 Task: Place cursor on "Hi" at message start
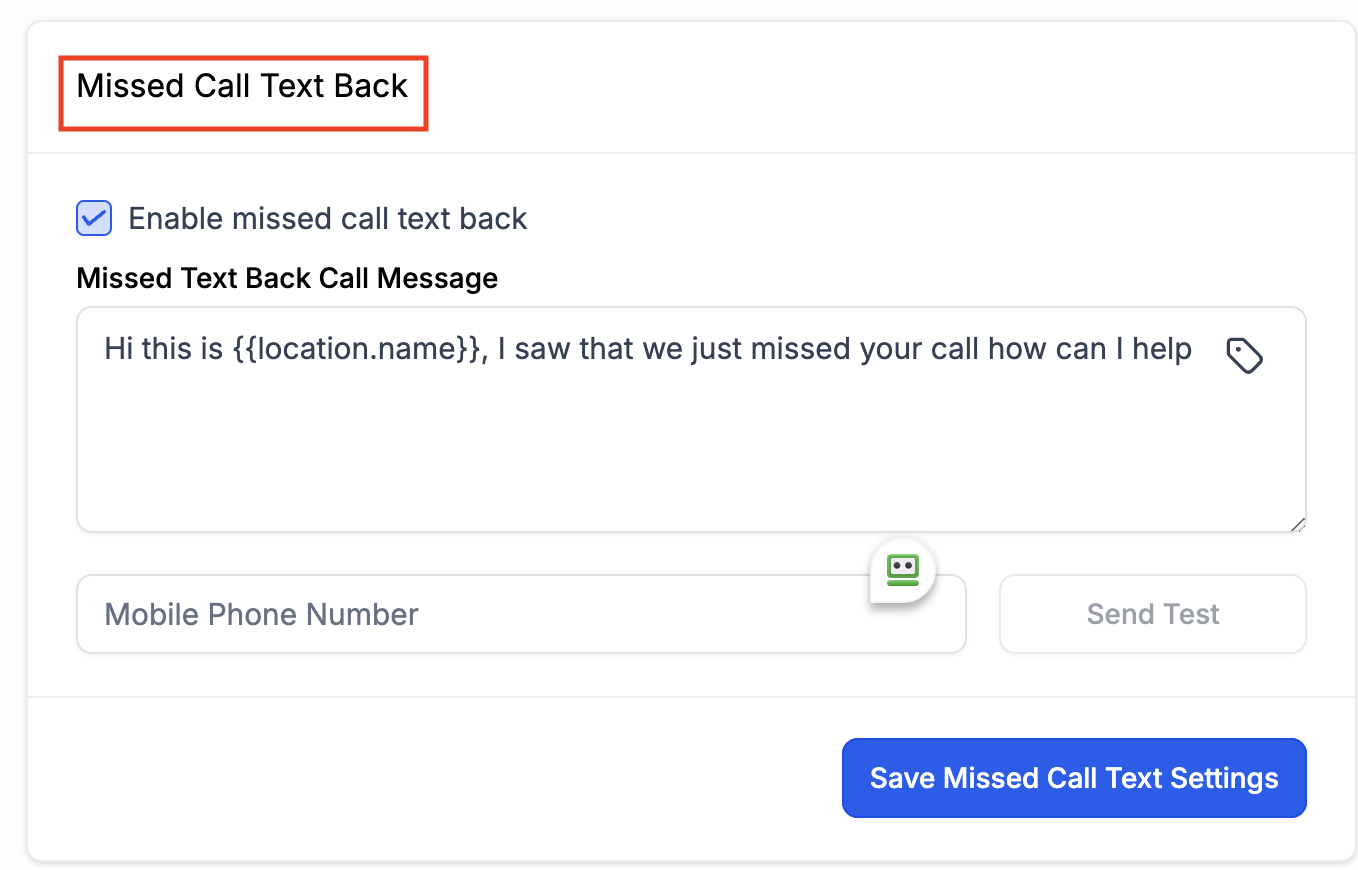point(117,349)
